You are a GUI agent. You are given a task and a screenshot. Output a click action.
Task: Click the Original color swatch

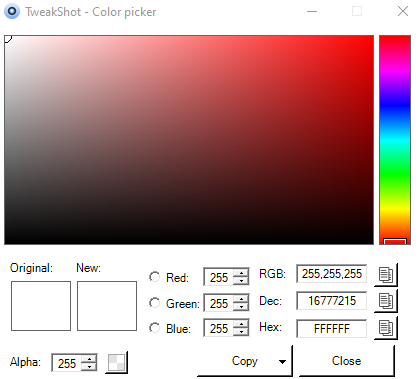tap(41, 306)
